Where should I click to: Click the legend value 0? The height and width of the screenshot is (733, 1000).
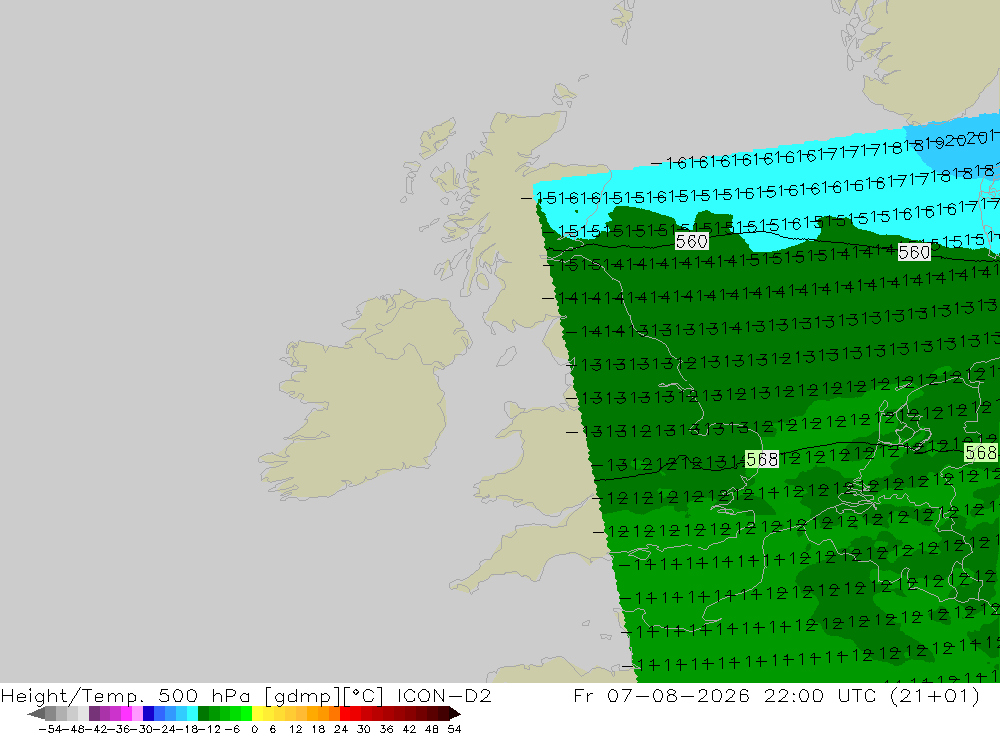click(x=255, y=729)
